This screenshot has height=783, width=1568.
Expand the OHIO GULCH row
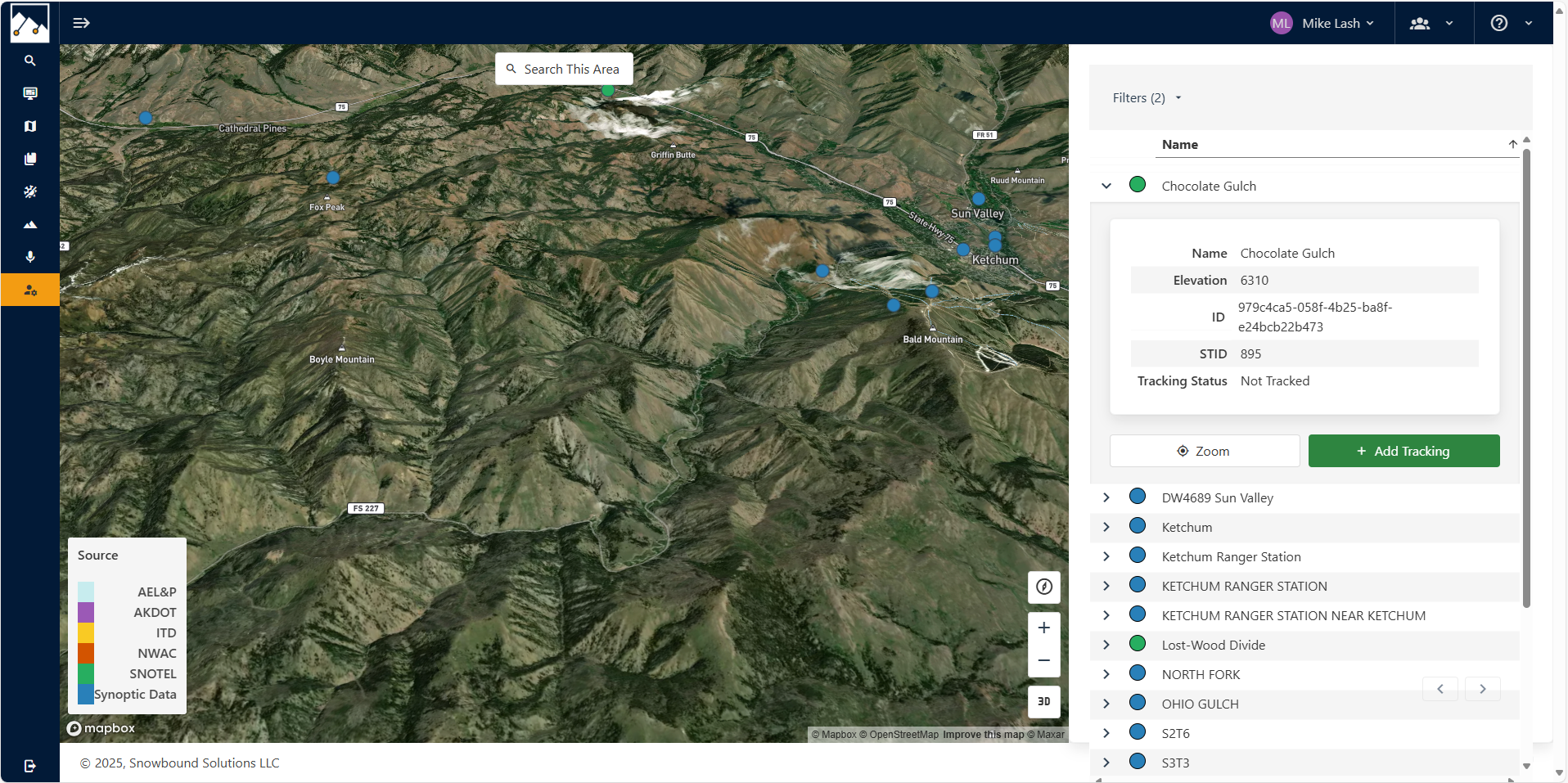(x=1106, y=704)
